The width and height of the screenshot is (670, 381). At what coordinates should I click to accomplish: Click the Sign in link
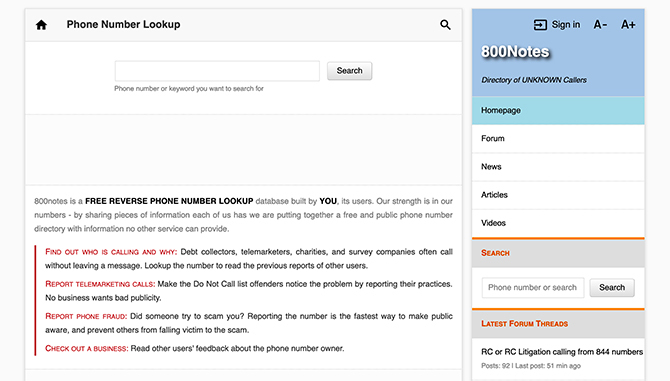click(x=566, y=25)
